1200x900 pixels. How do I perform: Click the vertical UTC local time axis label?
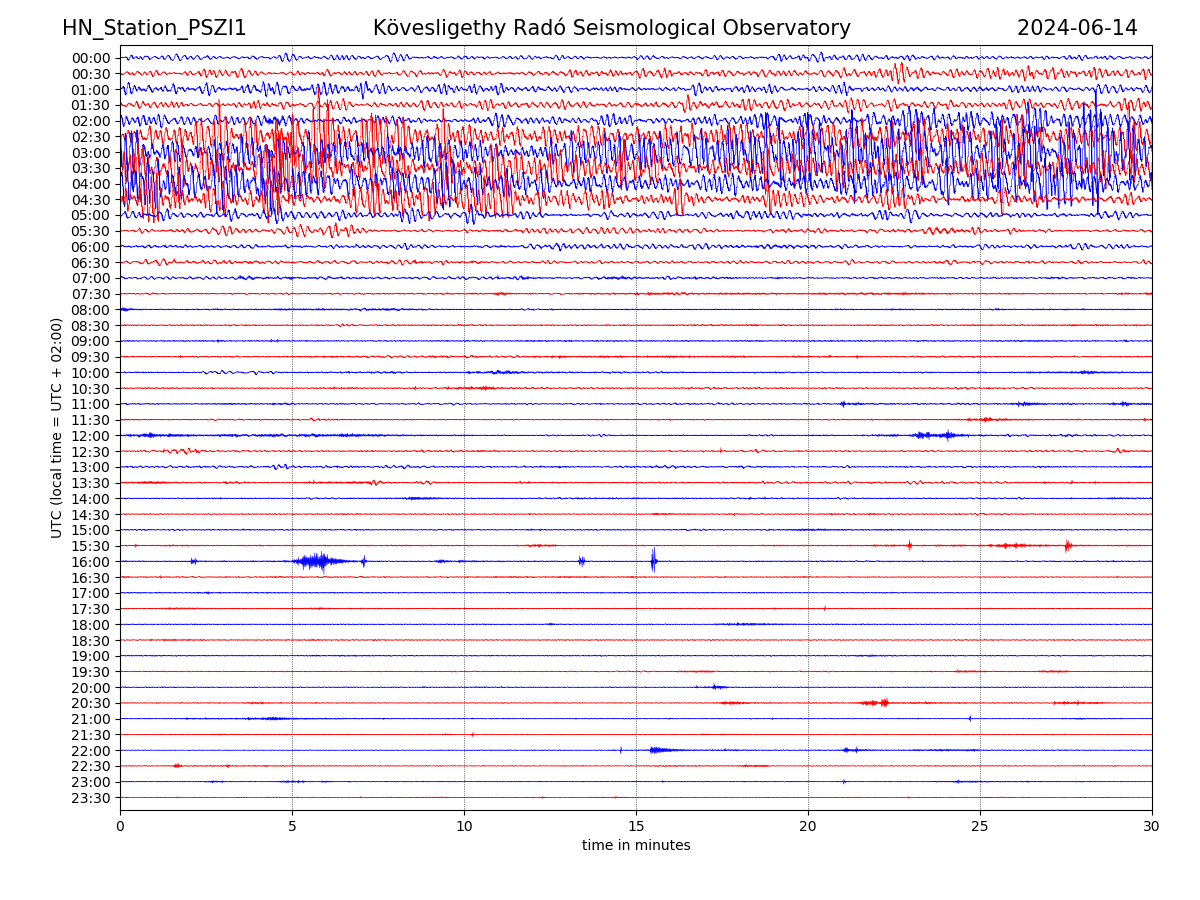tap(57, 428)
